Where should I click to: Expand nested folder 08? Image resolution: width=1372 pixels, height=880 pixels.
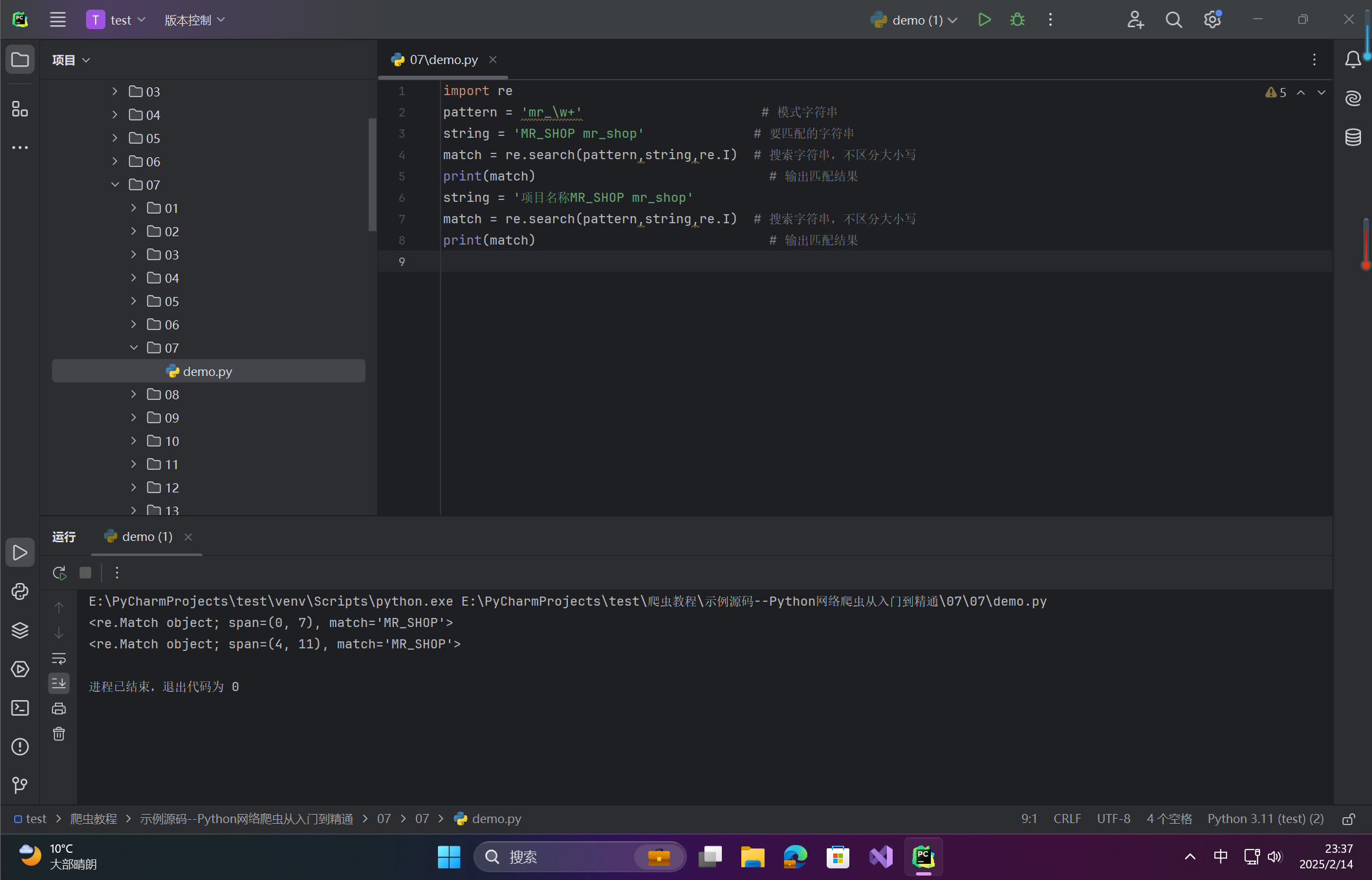[133, 394]
